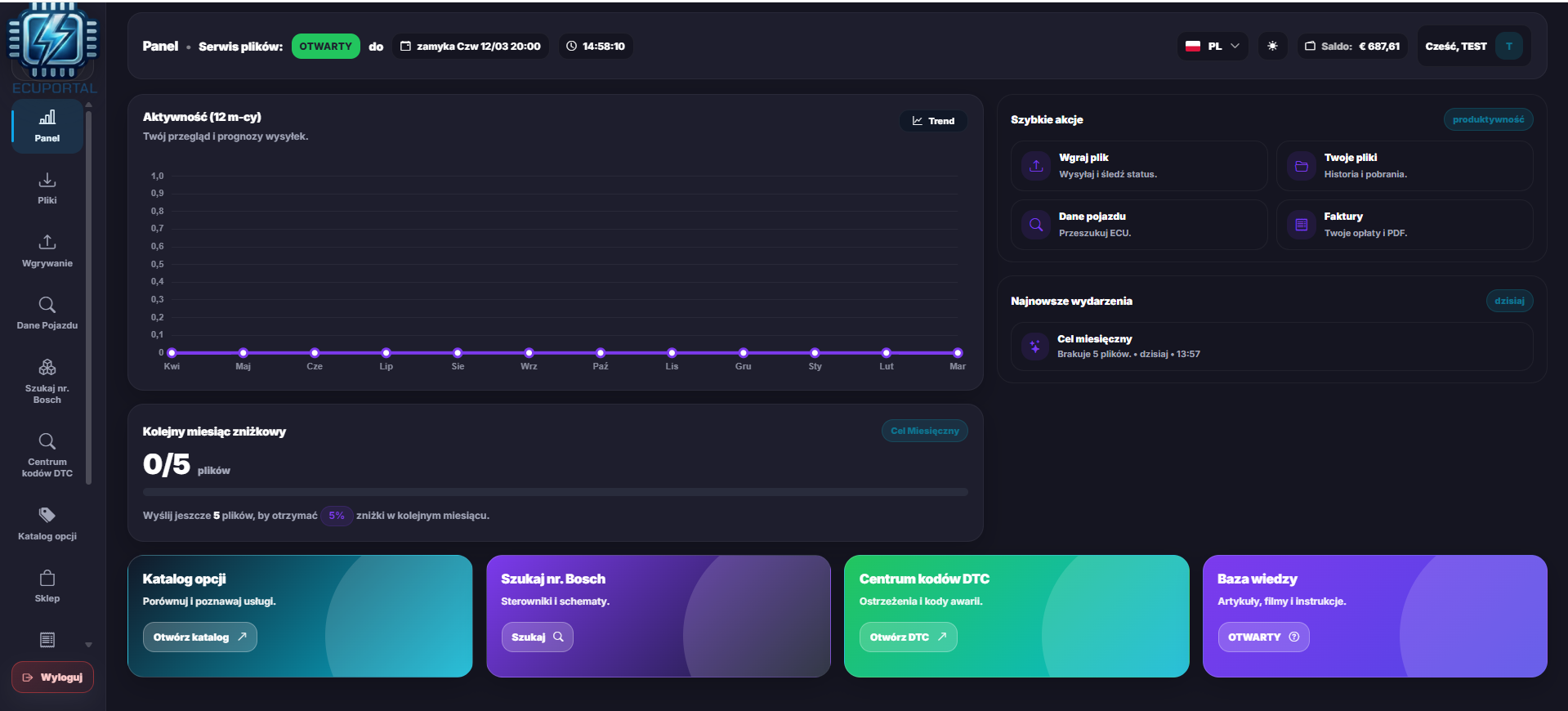Expand the PL language dropdown
This screenshot has height=711, width=1568.
1213,47
